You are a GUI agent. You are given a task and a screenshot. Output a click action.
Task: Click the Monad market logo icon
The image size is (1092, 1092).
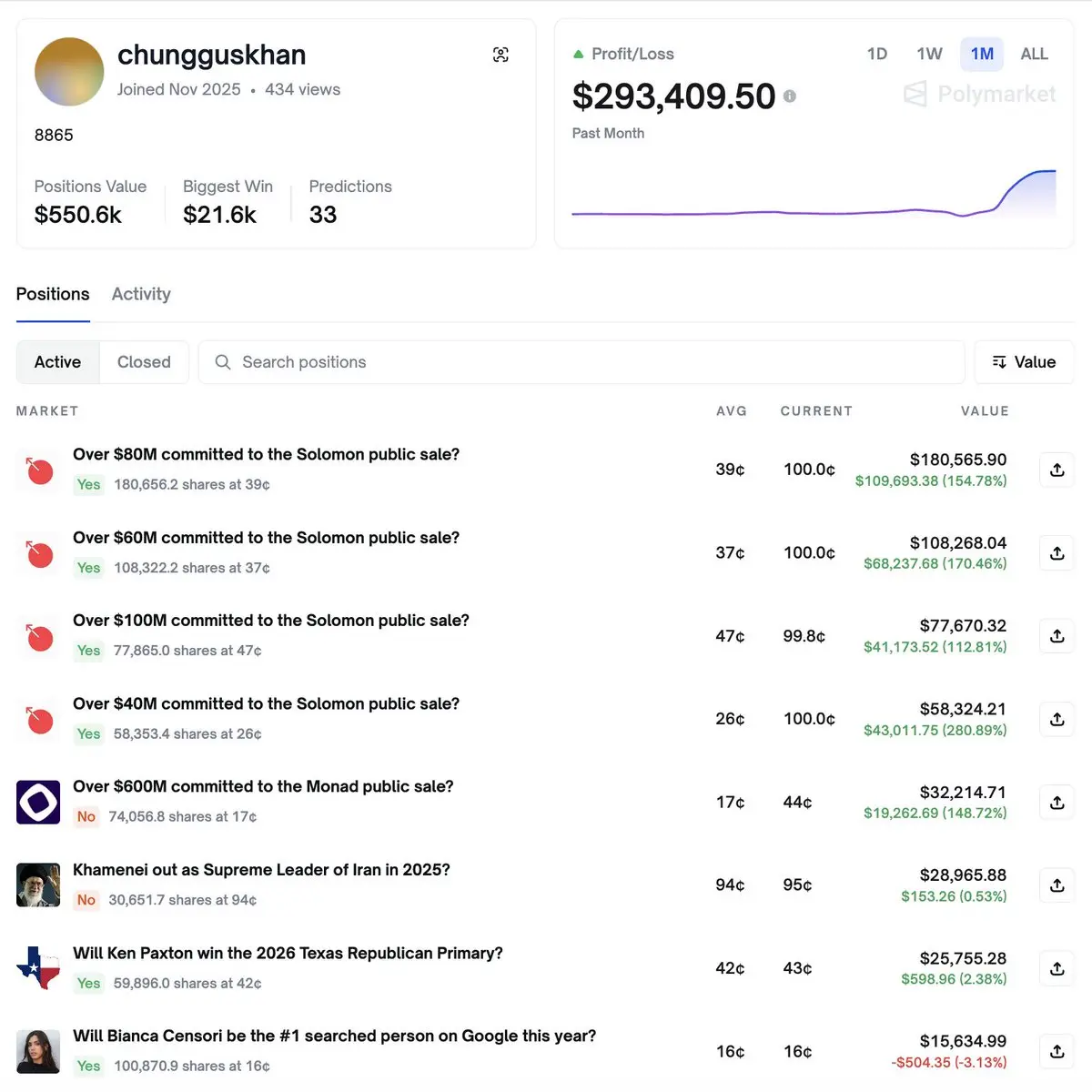38,803
